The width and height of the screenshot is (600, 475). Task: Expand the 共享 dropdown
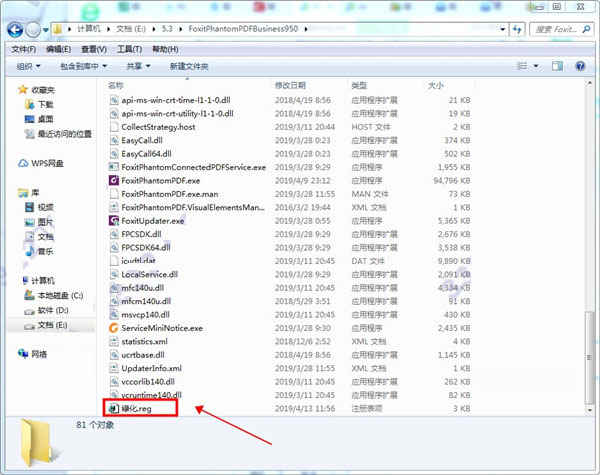[x=138, y=67]
